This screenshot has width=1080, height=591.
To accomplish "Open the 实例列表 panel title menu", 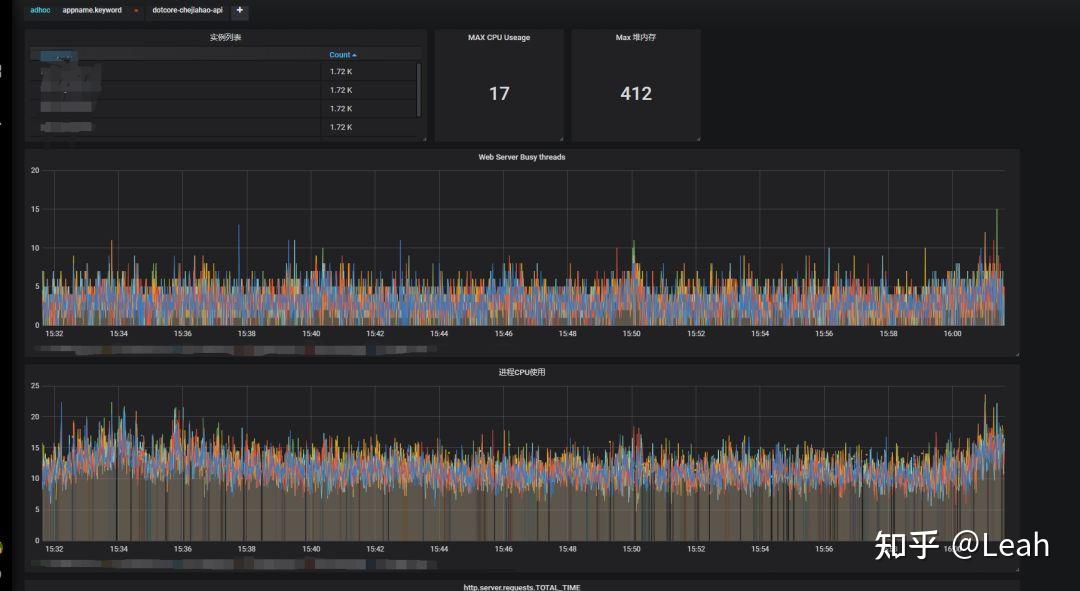I will point(225,37).
